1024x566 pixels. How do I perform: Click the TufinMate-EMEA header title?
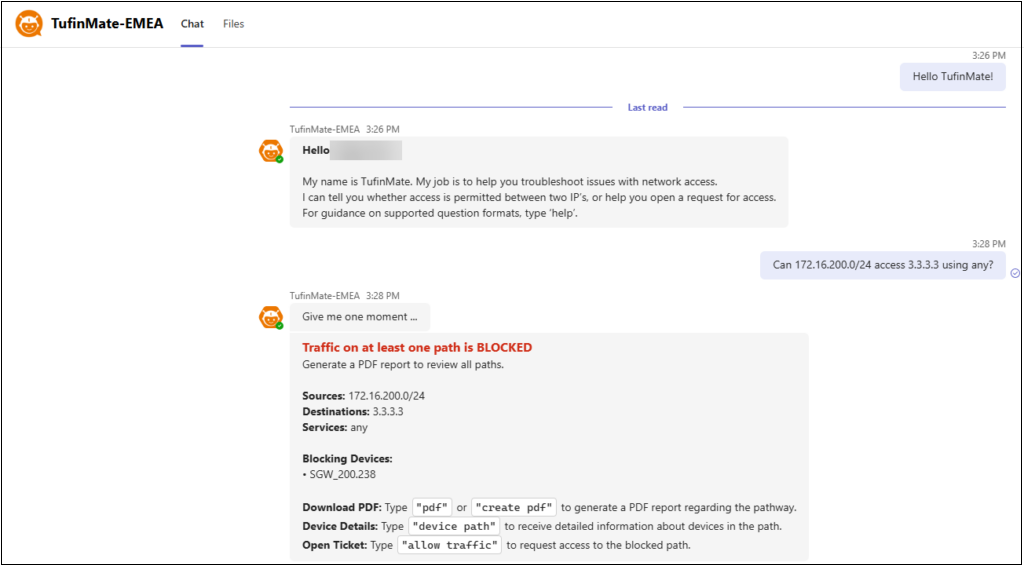(107, 24)
